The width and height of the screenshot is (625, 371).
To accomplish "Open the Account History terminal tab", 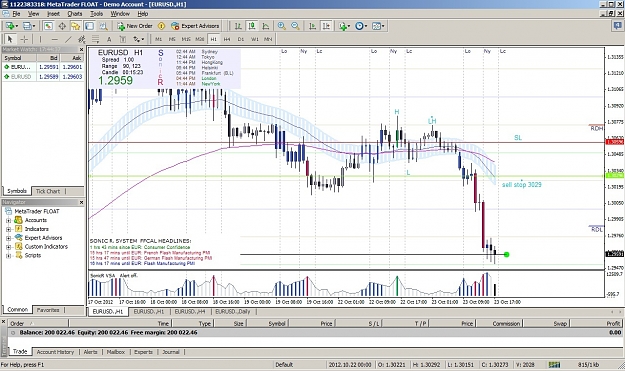I will (55, 352).
